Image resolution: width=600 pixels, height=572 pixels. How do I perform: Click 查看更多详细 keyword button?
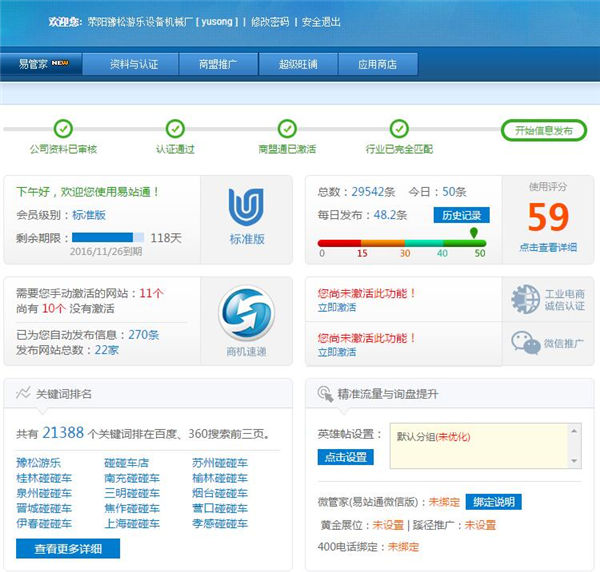(x=68, y=548)
